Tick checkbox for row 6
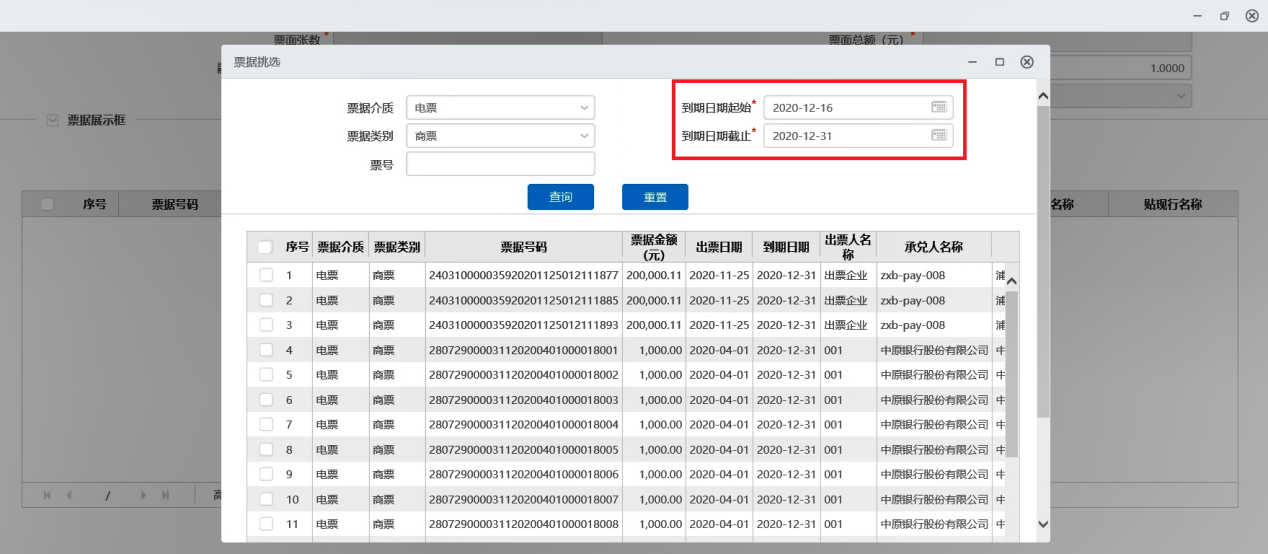Screen dimensions: 1268x554 click(266, 399)
